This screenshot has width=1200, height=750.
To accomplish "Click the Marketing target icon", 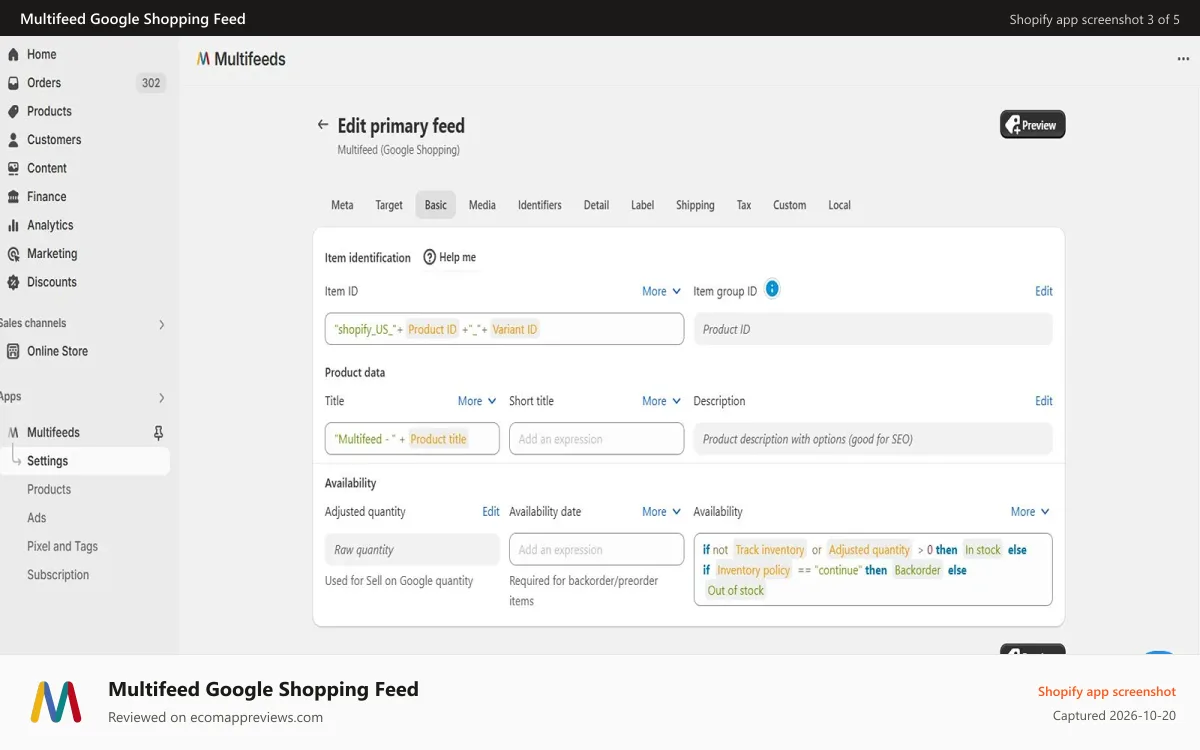I will click(13, 254).
